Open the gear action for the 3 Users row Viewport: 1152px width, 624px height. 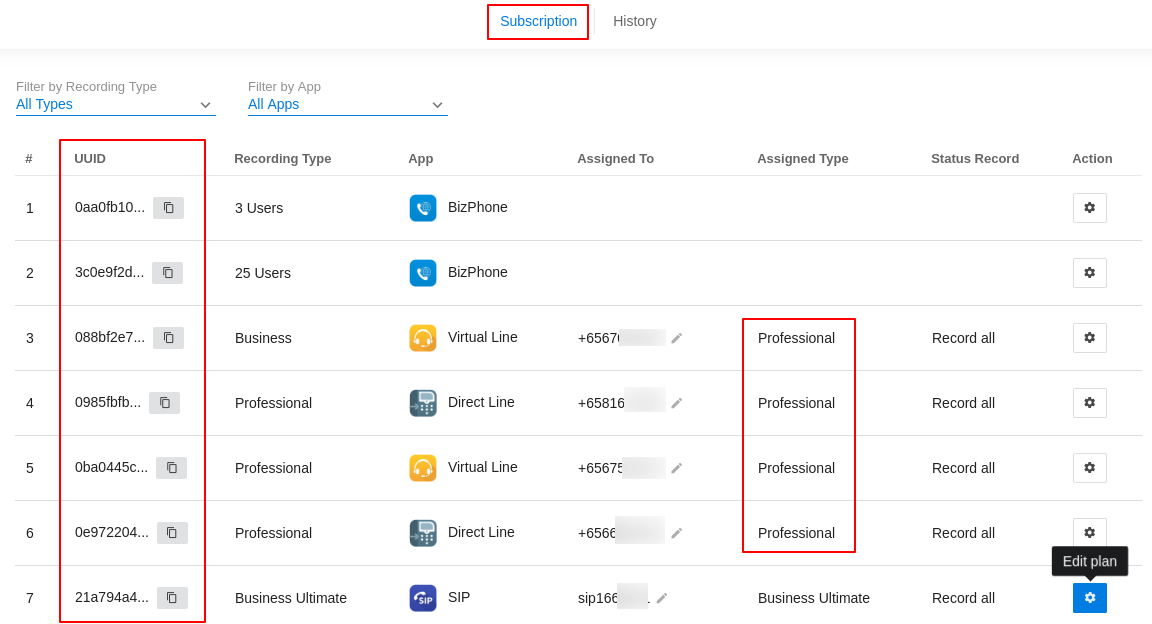(1090, 208)
